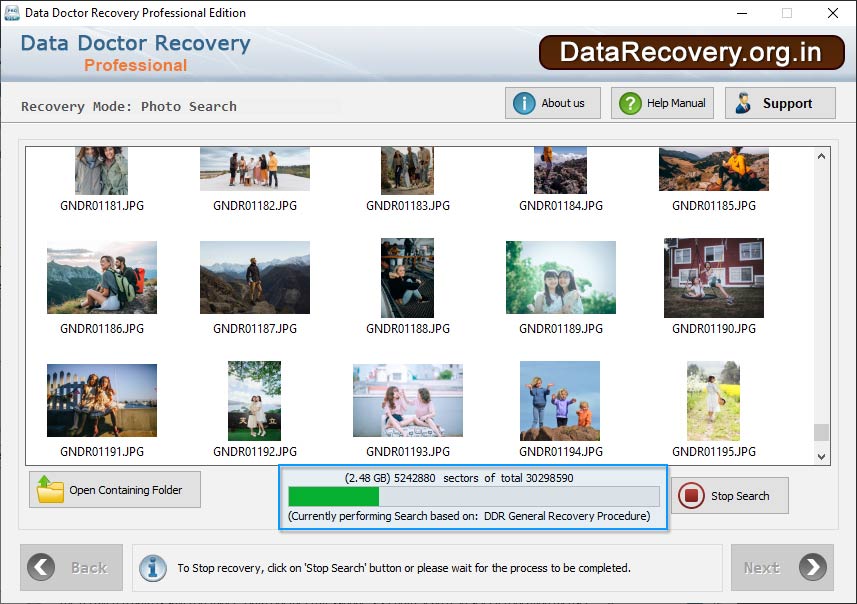Click the blue info icon in the hint bar
The width and height of the screenshot is (857, 604).
pos(153,568)
